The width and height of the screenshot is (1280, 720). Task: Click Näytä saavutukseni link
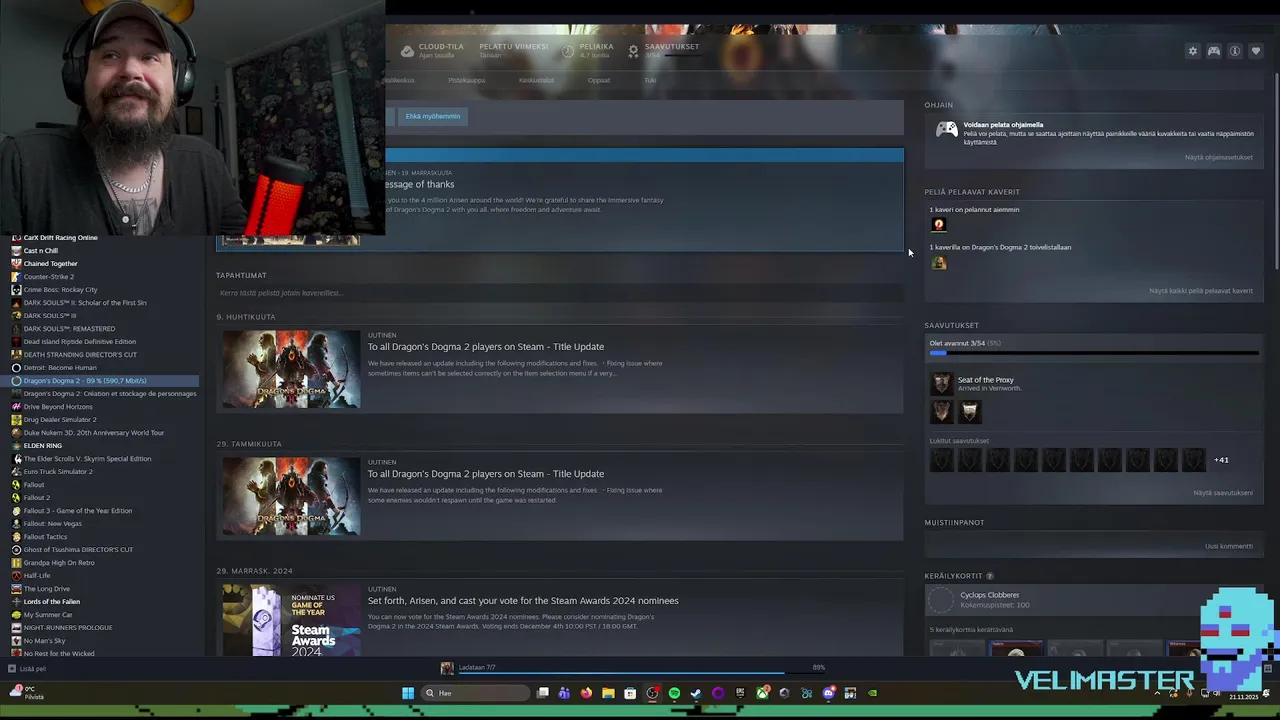[x=1222, y=493]
